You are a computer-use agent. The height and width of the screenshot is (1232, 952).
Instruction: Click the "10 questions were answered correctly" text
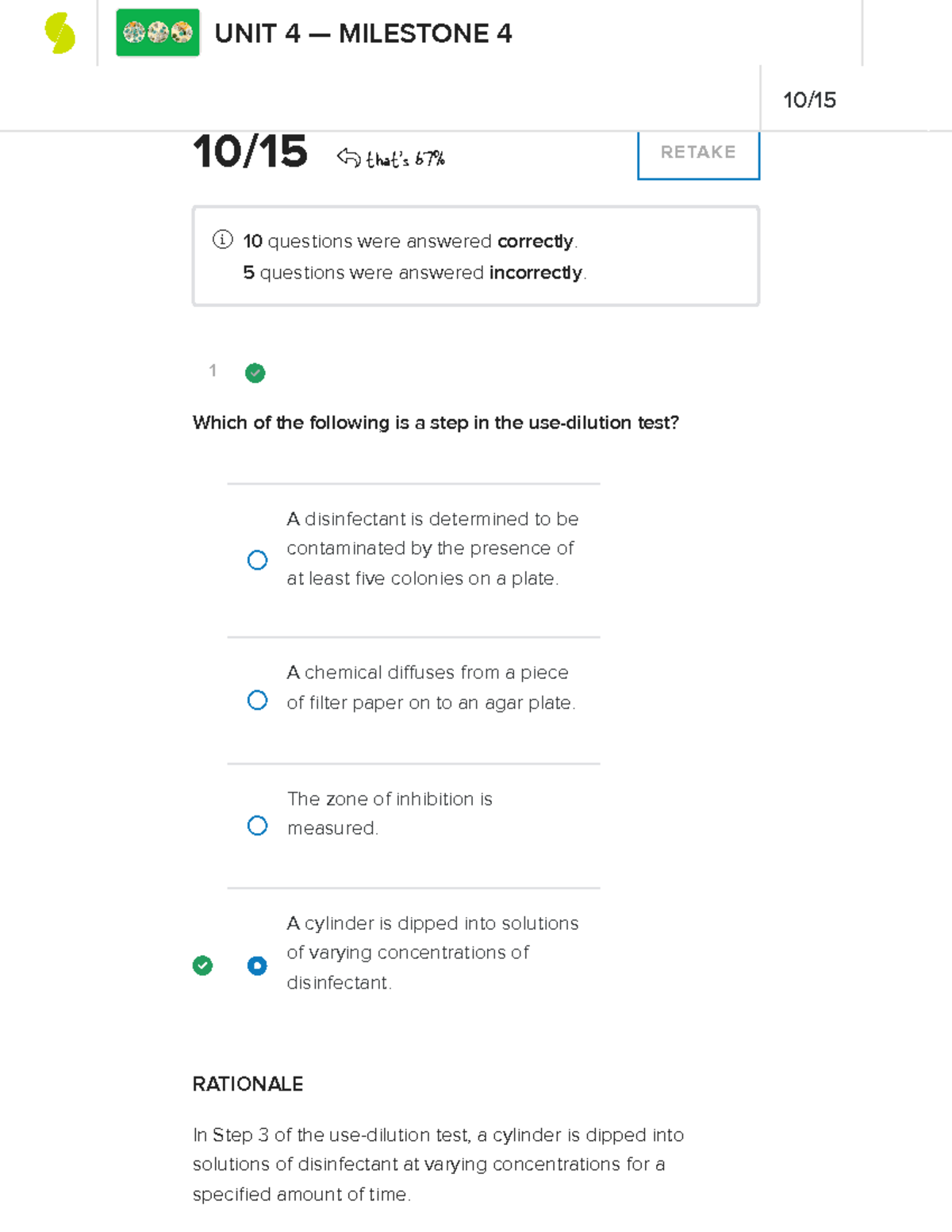pyautogui.click(x=410, y=240)
